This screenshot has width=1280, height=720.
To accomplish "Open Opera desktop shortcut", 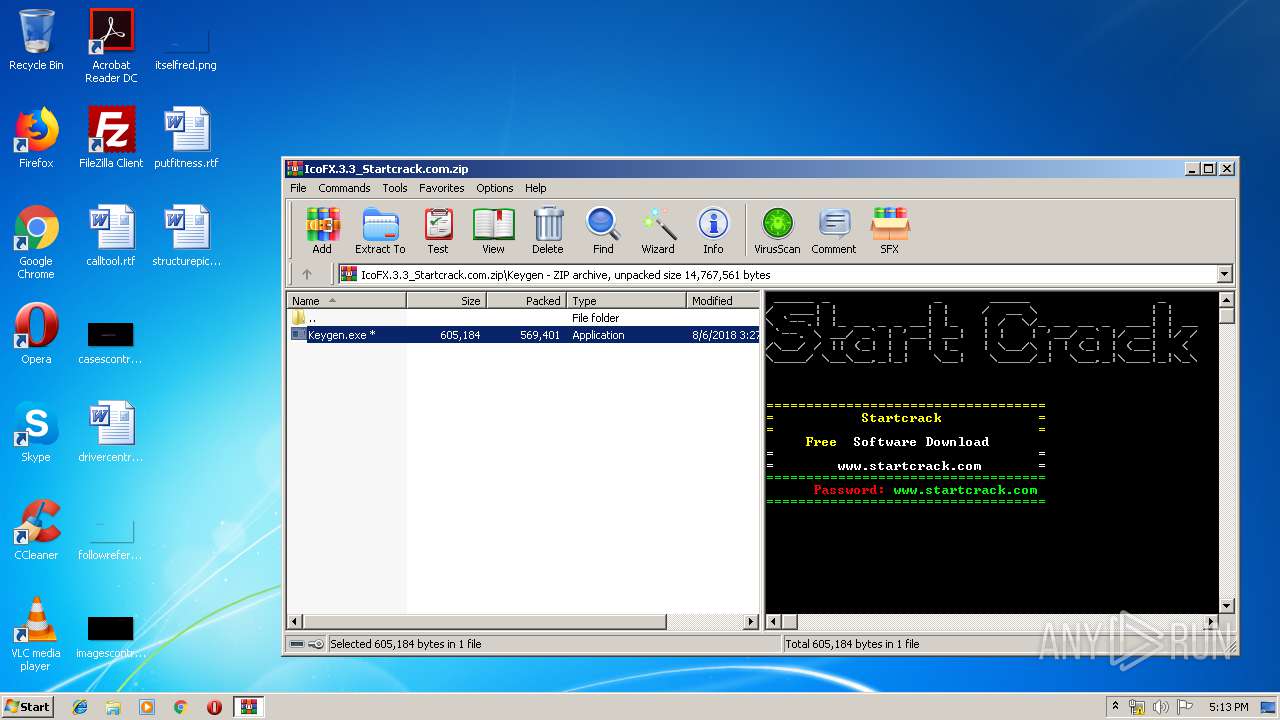I will 36,334.
